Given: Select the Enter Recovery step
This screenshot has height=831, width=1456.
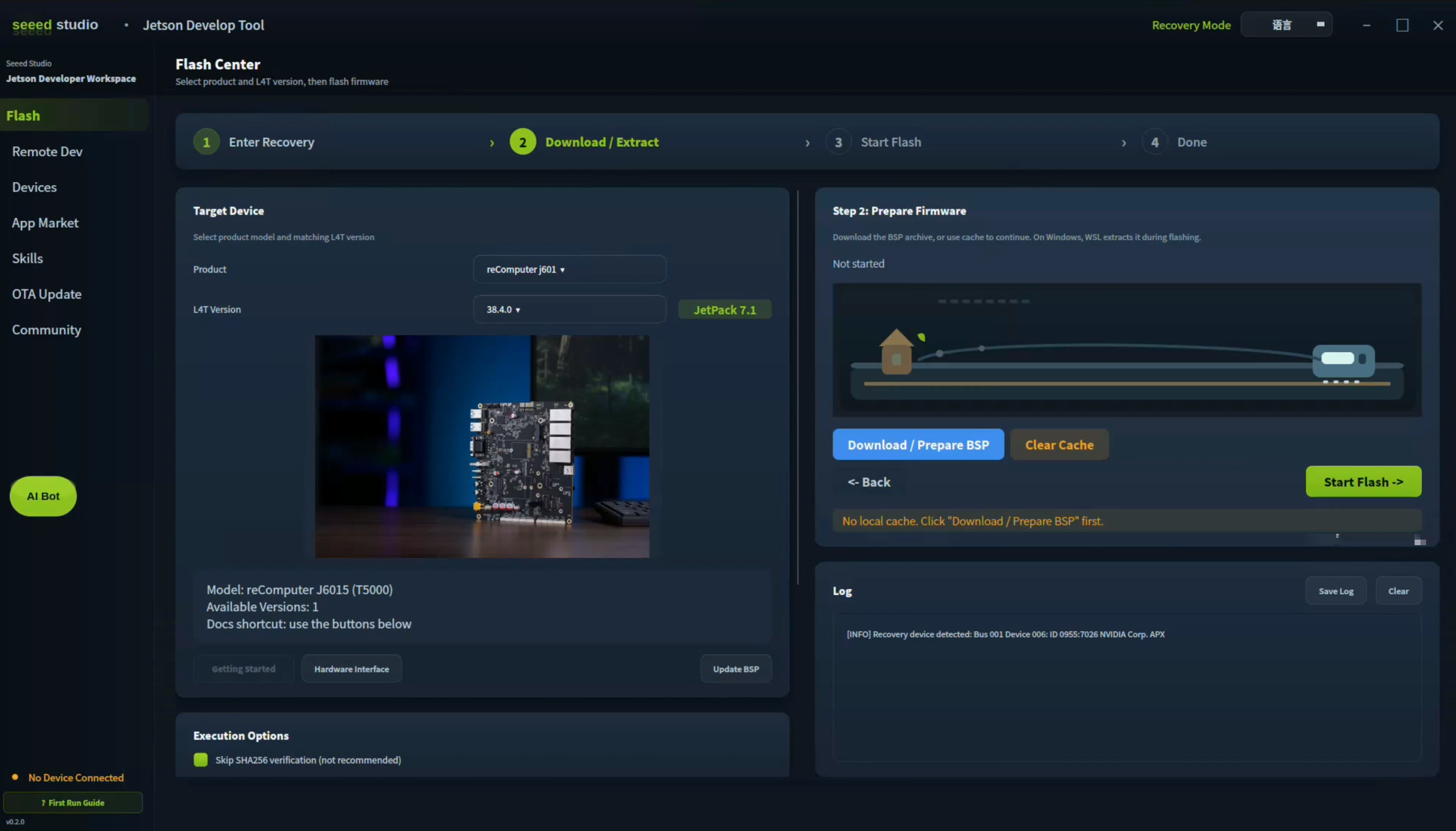Looking at the screenshot, I should coord(271,142).
